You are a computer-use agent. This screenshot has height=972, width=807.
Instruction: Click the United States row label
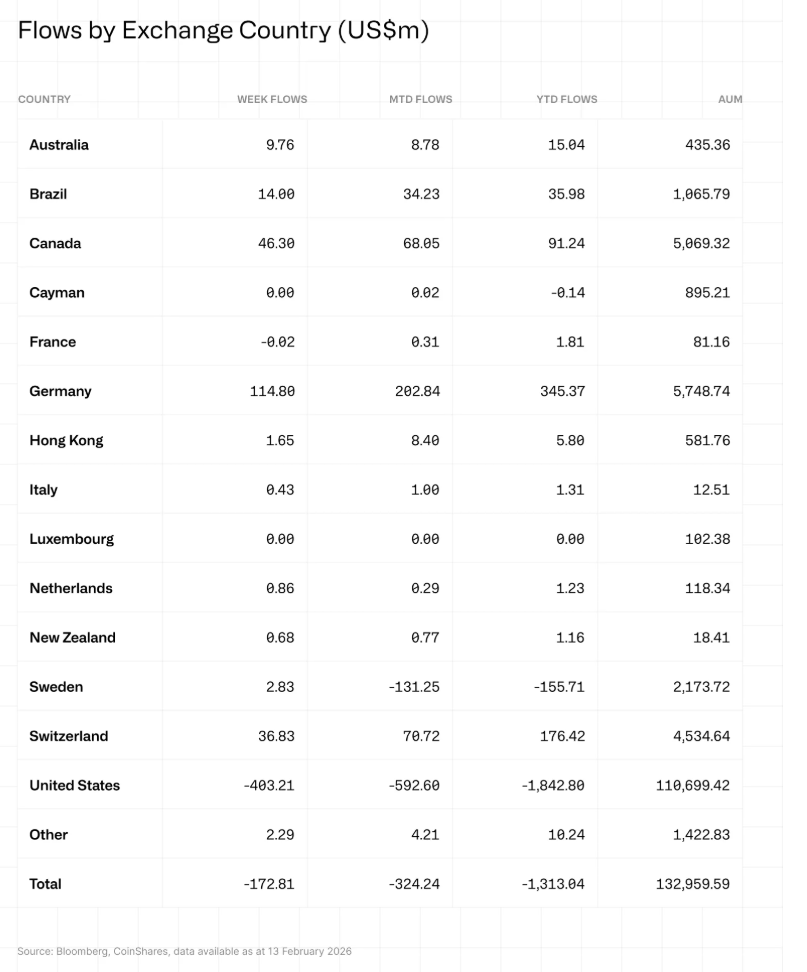point(74,785)
